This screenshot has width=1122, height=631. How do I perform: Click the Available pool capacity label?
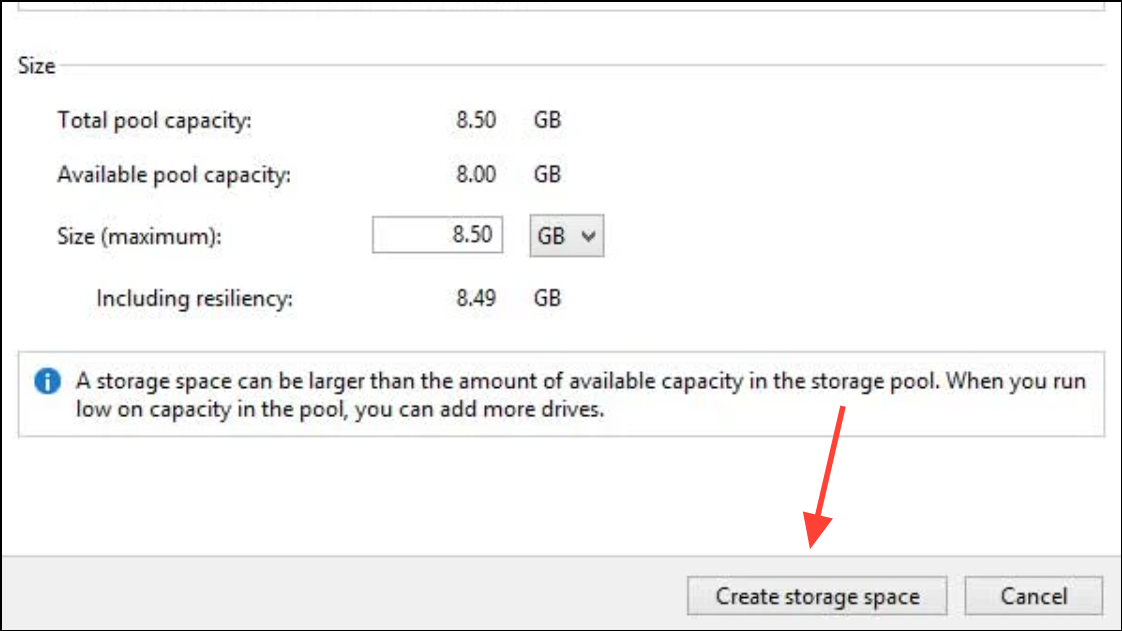[x=174, y=175]
